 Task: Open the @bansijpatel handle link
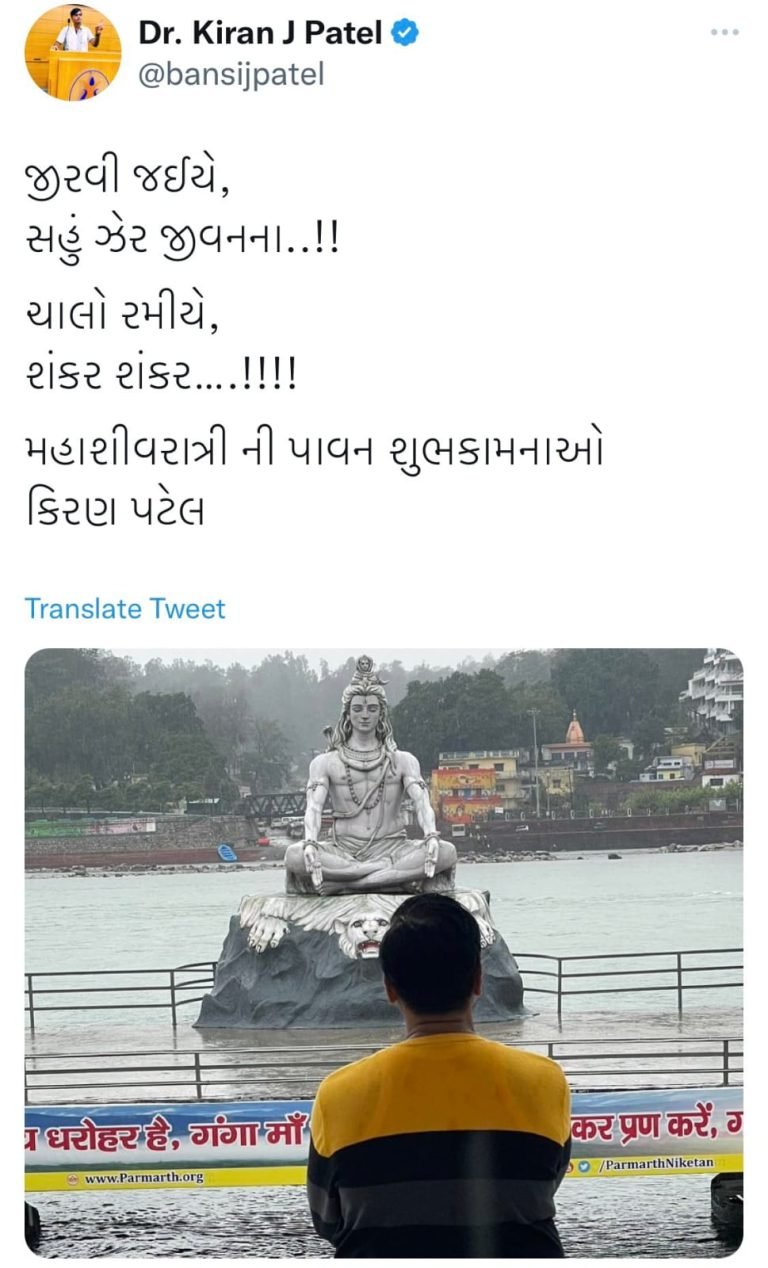pyautogui.click(x=231, y=75)
